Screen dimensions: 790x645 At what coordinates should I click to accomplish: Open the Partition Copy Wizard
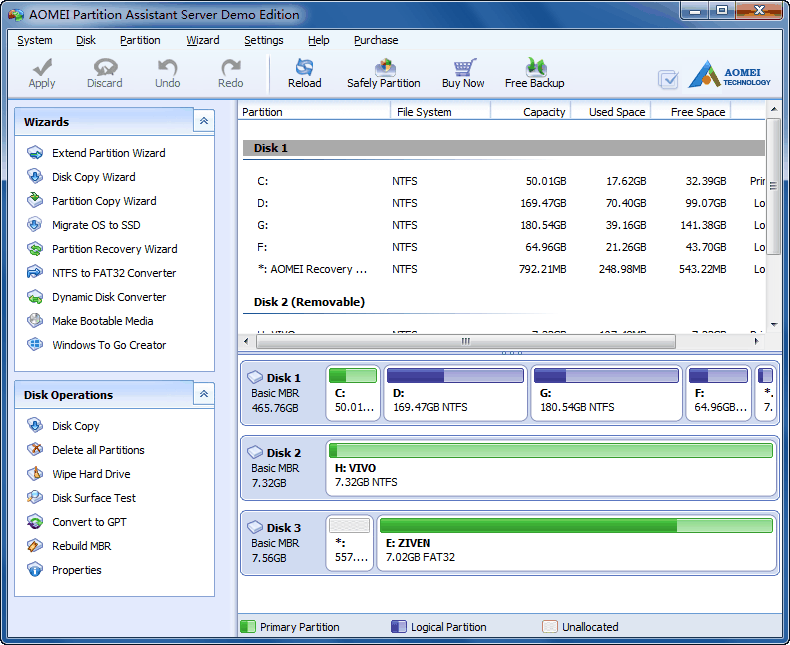pos(104,201)
